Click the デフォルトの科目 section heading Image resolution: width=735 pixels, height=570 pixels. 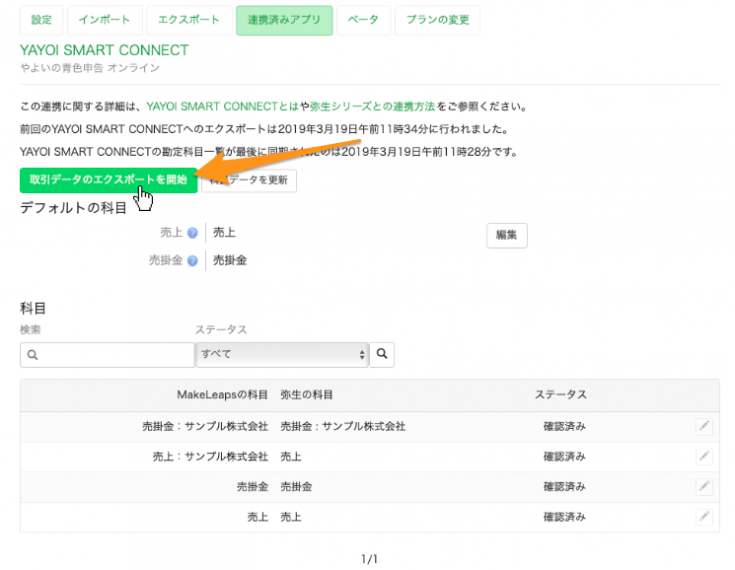point(74,208)
